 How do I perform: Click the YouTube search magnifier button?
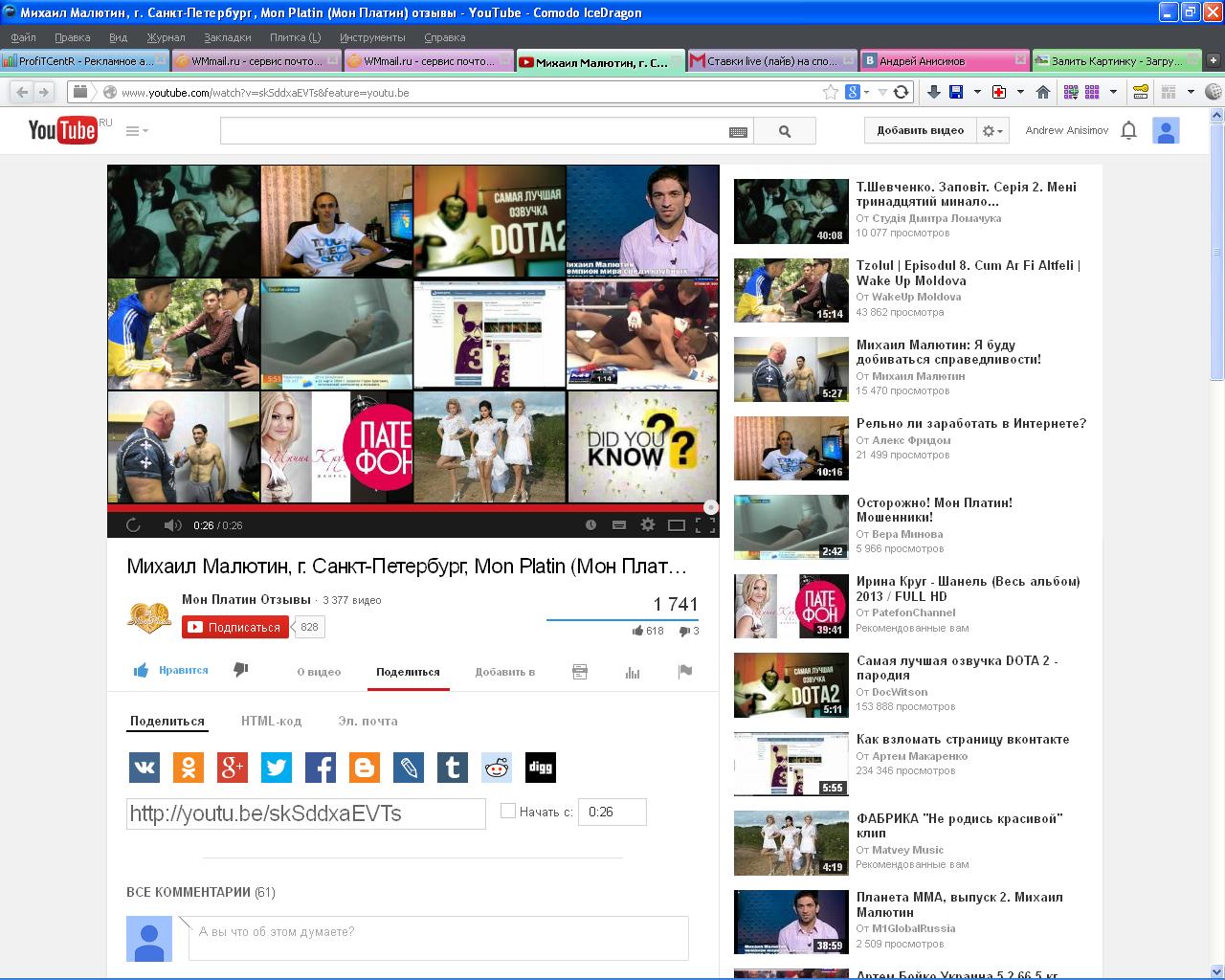[785, 131]
